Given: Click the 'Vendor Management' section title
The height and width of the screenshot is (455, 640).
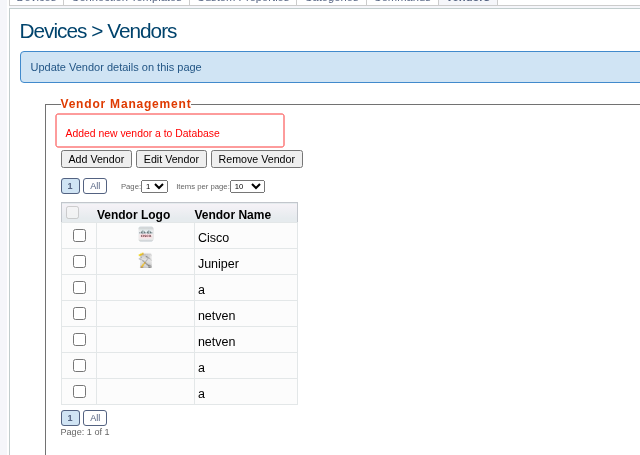Looking at the screenshot, I should click(126, 104).
